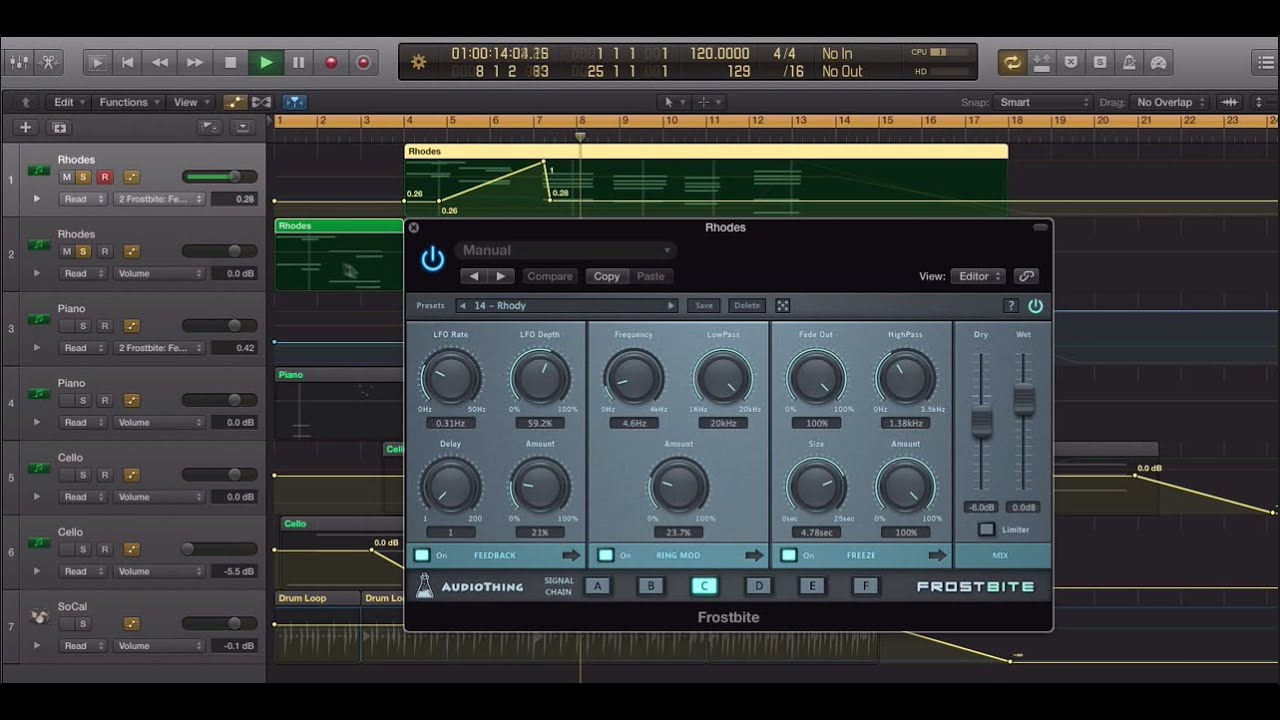The image size is (1280, 720).
Task: Open the left-click pointer tool menu
Action: [674, 102]
